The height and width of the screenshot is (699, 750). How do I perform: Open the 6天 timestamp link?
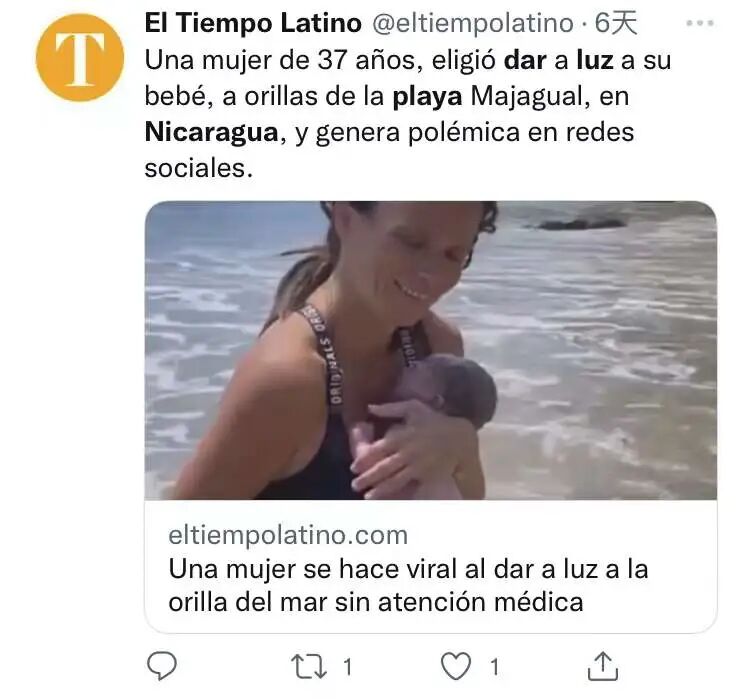pyautogui.click(x=616, y=23)
